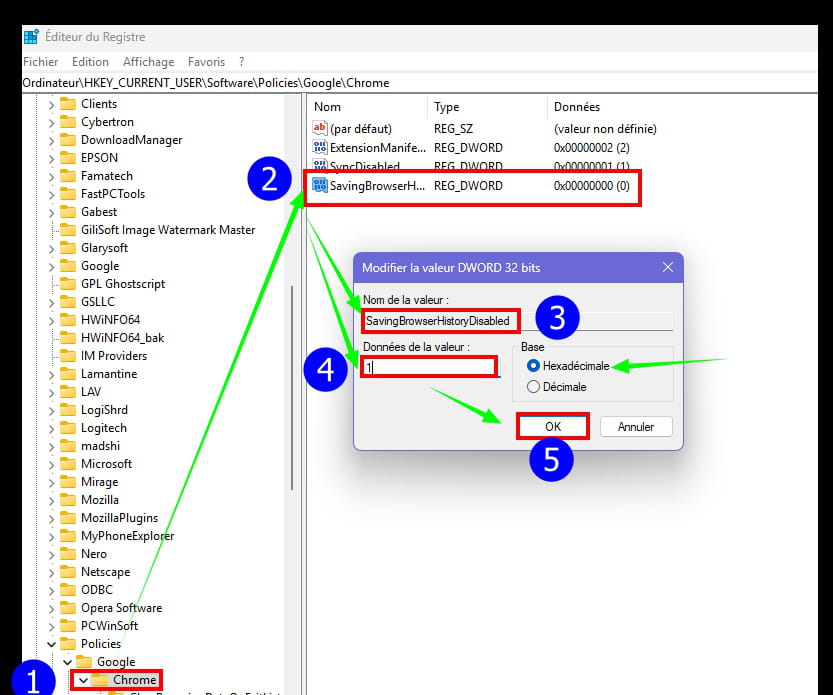Collapse the Google subkey under Policies
Screen dimensions: 833x695
pyautogui.click(x=67, y=662)
